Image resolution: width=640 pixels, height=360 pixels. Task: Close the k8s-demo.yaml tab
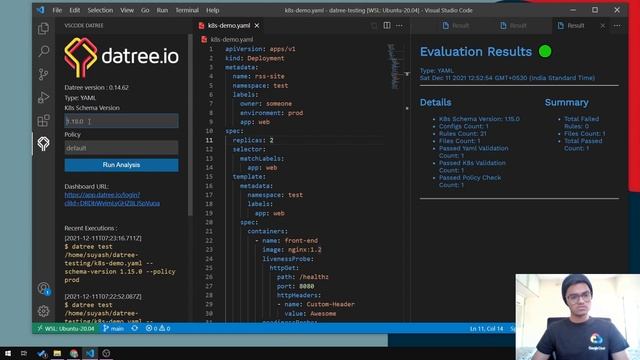point(257,25)
